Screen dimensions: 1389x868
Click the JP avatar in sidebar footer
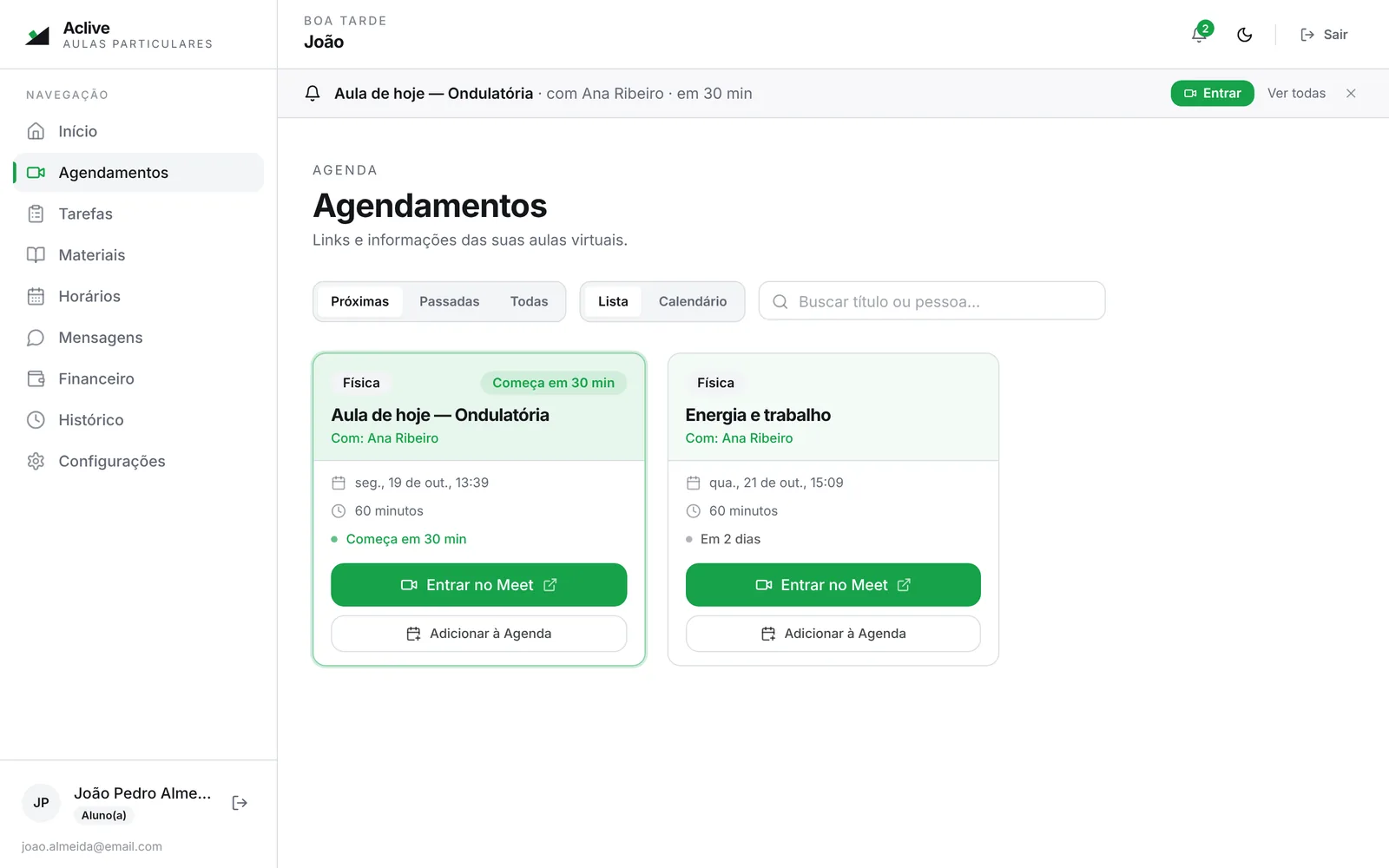[x=41, y=803]
